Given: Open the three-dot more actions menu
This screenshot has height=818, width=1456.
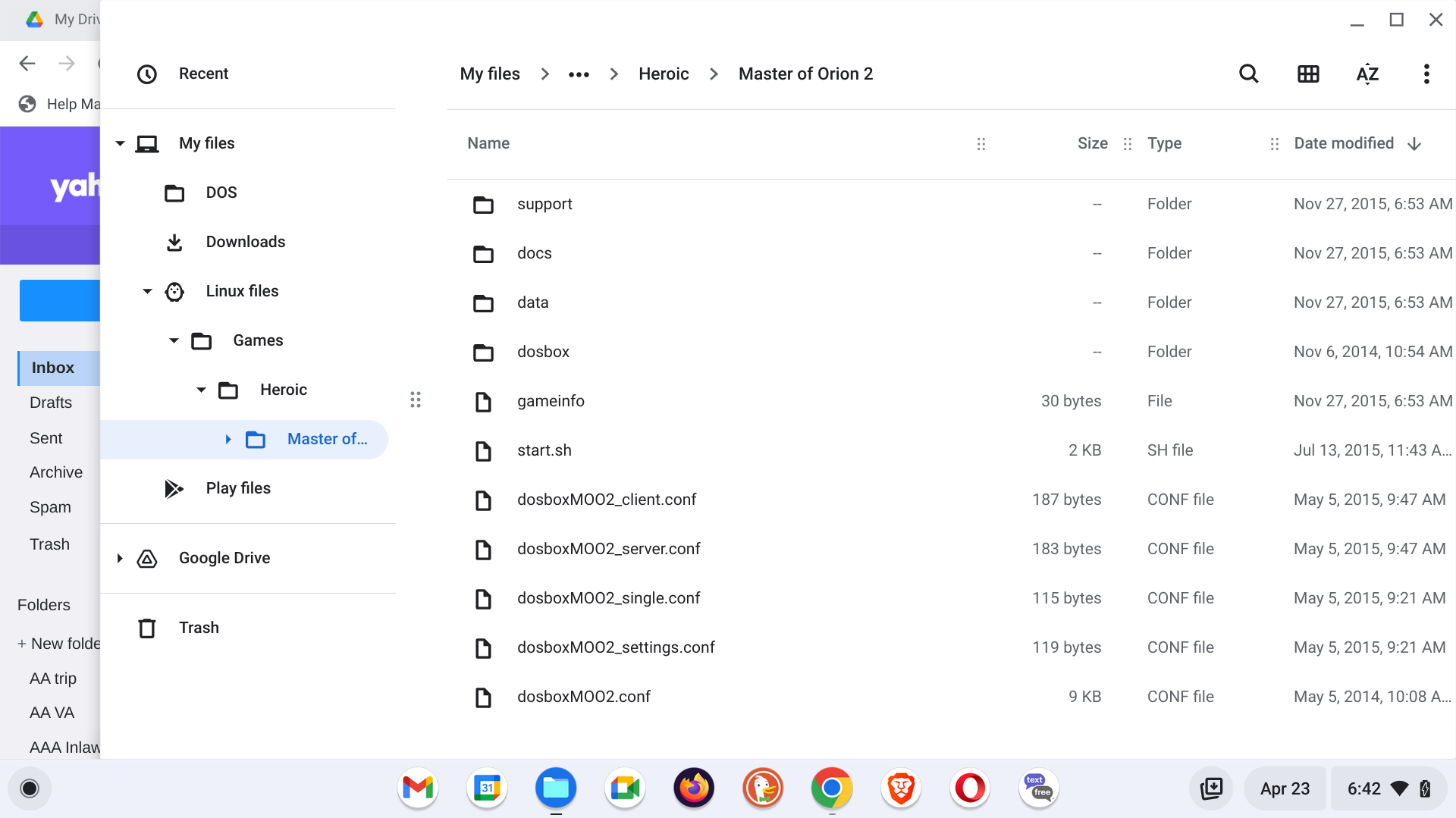Looking at the screenshot, I should (x=1426, y=74).
